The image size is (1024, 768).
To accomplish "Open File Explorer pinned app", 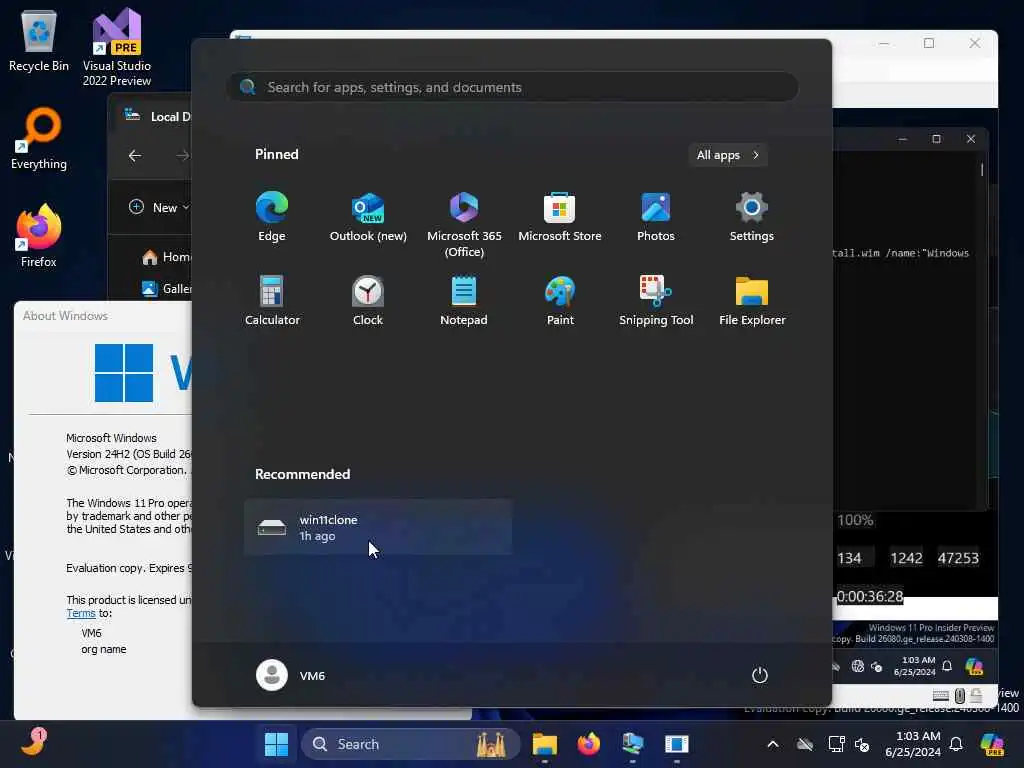I will (752, 300).
